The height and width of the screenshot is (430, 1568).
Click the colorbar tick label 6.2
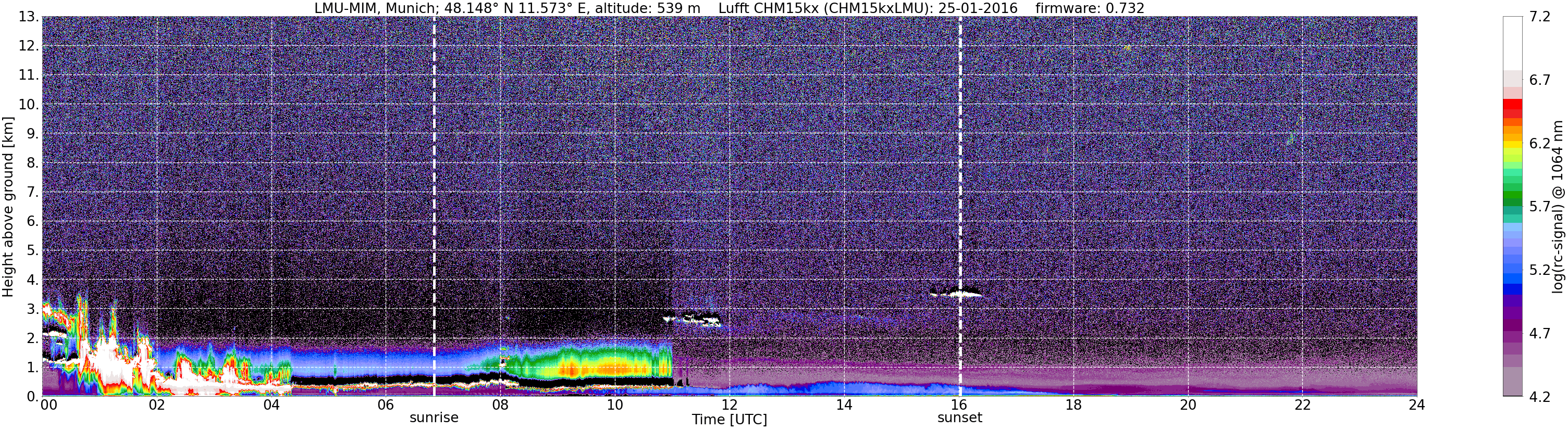(1540, 143)
